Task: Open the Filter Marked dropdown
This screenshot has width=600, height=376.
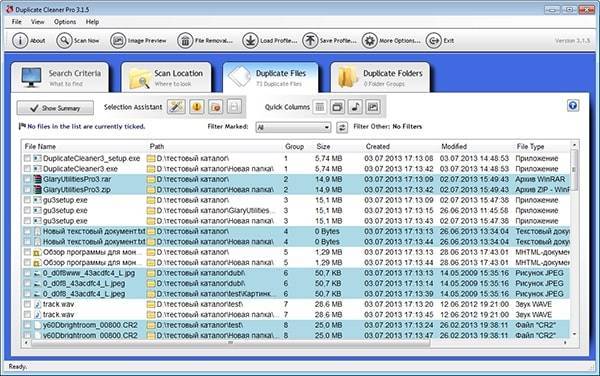Action: 293,127
